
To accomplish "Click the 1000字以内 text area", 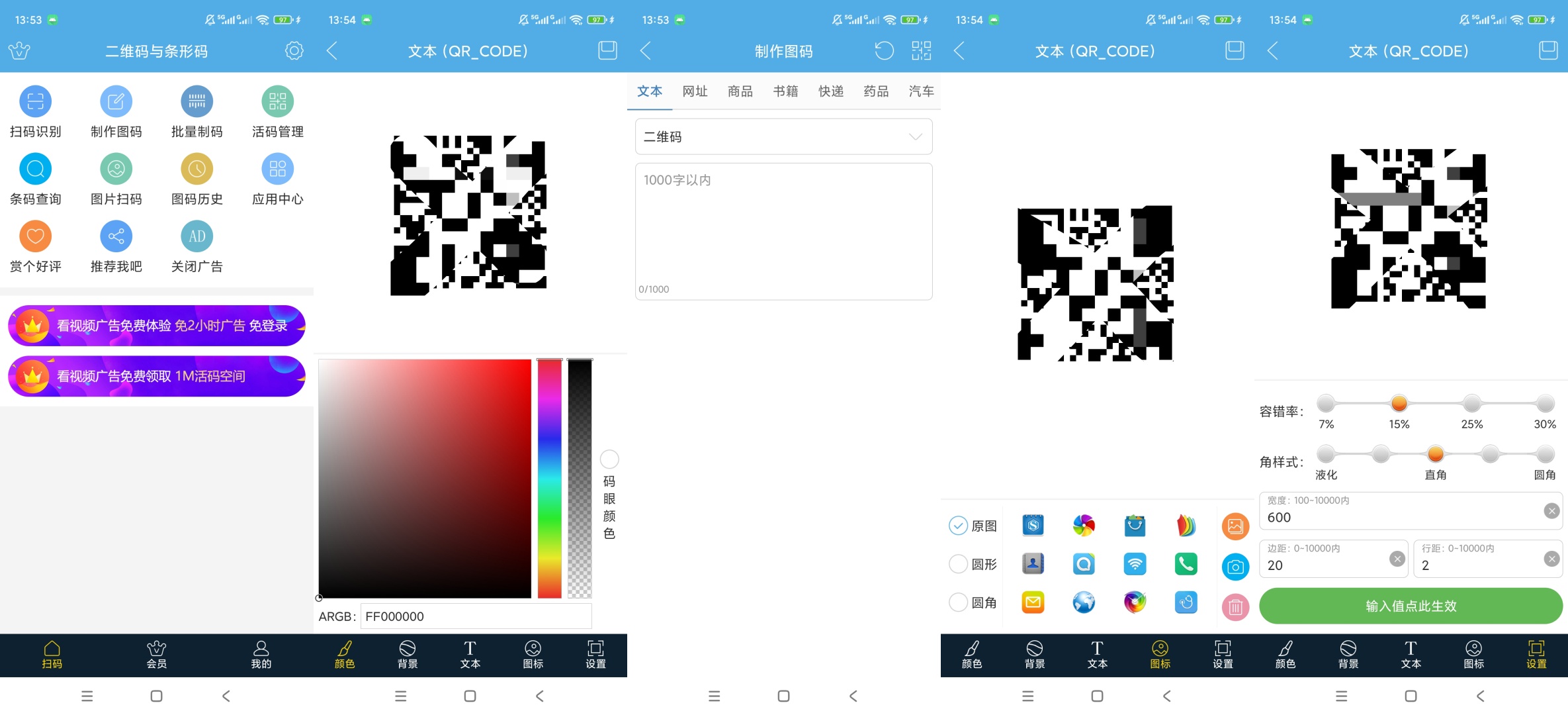I will [784, 232].
